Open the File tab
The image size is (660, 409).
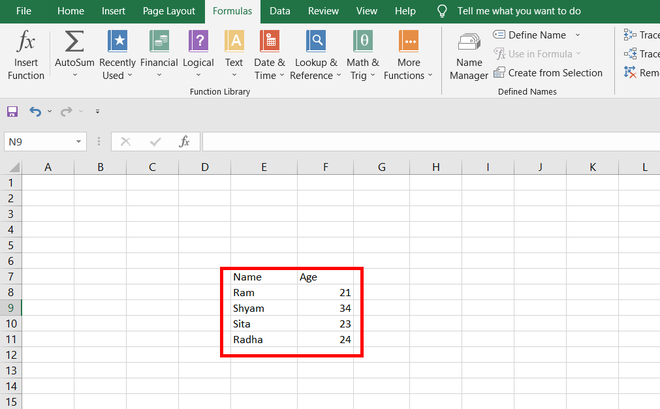tap(24, 11)
